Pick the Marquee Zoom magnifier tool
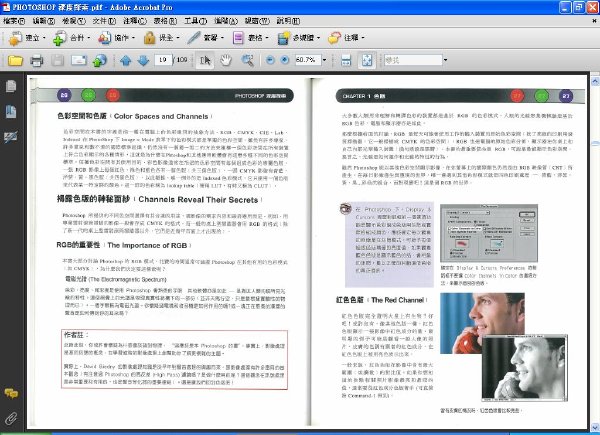600x435 pixels. tap(247, 60)
